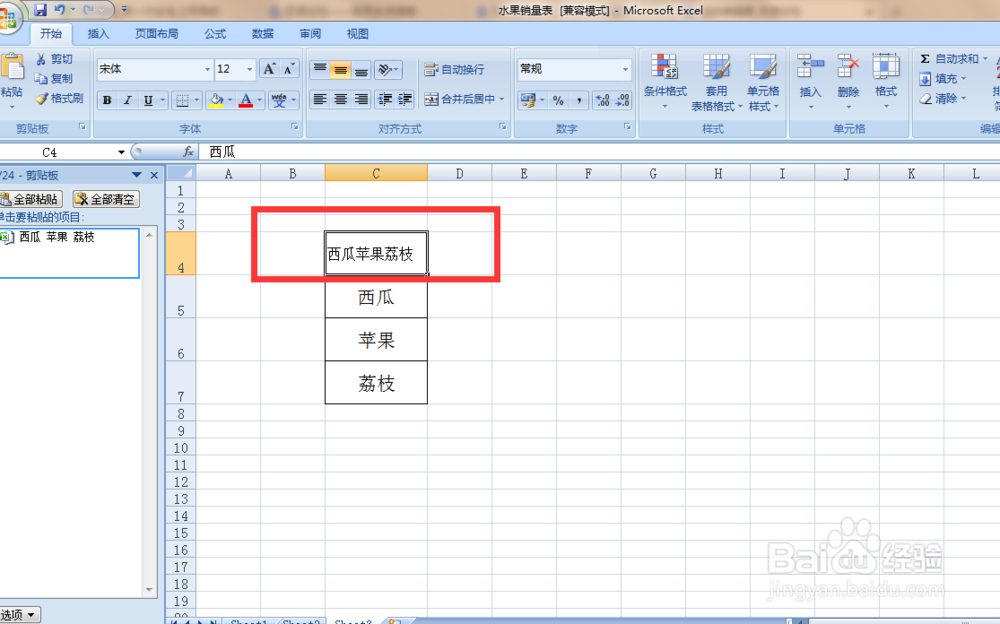Open Format as Table (套用表格格式)
The image size is (1000, 624).
[716, 82]
